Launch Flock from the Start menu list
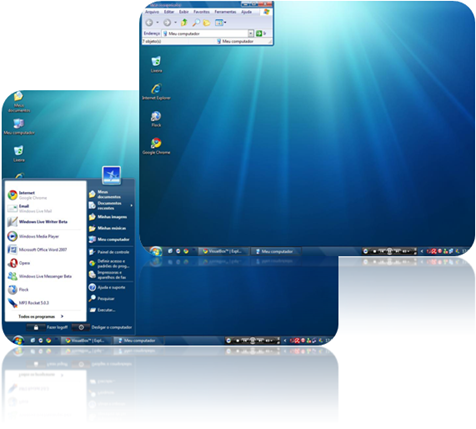The image size is (476, 429). [x=18, y=290]
